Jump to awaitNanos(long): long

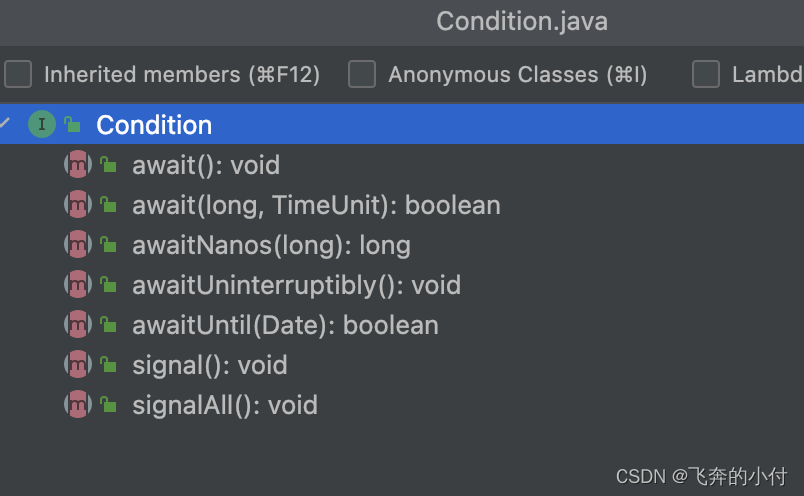[270, 245]
